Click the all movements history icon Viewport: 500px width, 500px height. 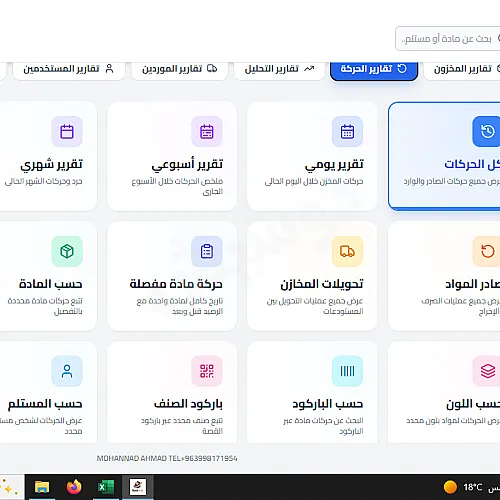coord(487,131)
